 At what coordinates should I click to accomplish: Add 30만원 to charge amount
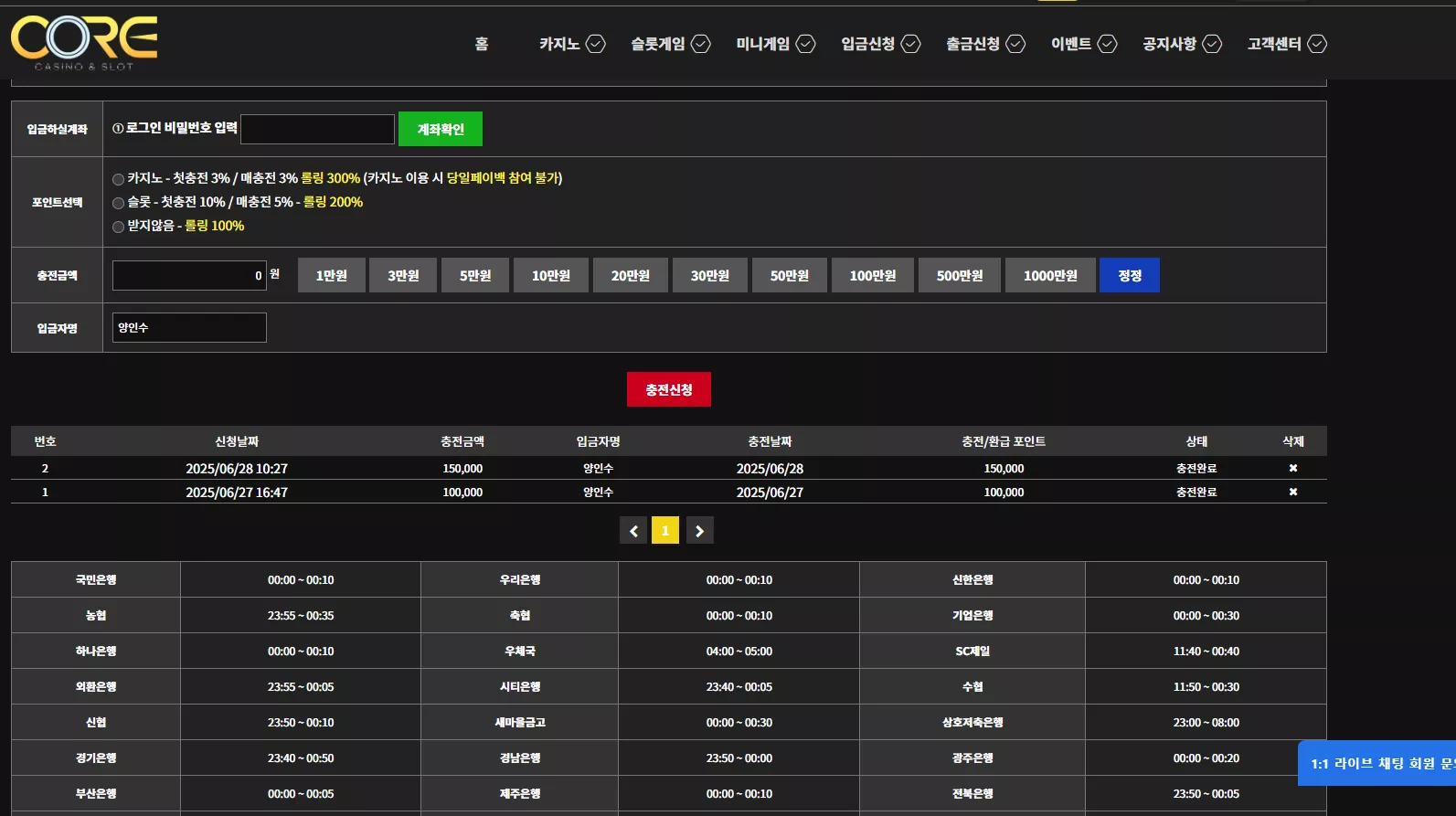tap(710, 275)
